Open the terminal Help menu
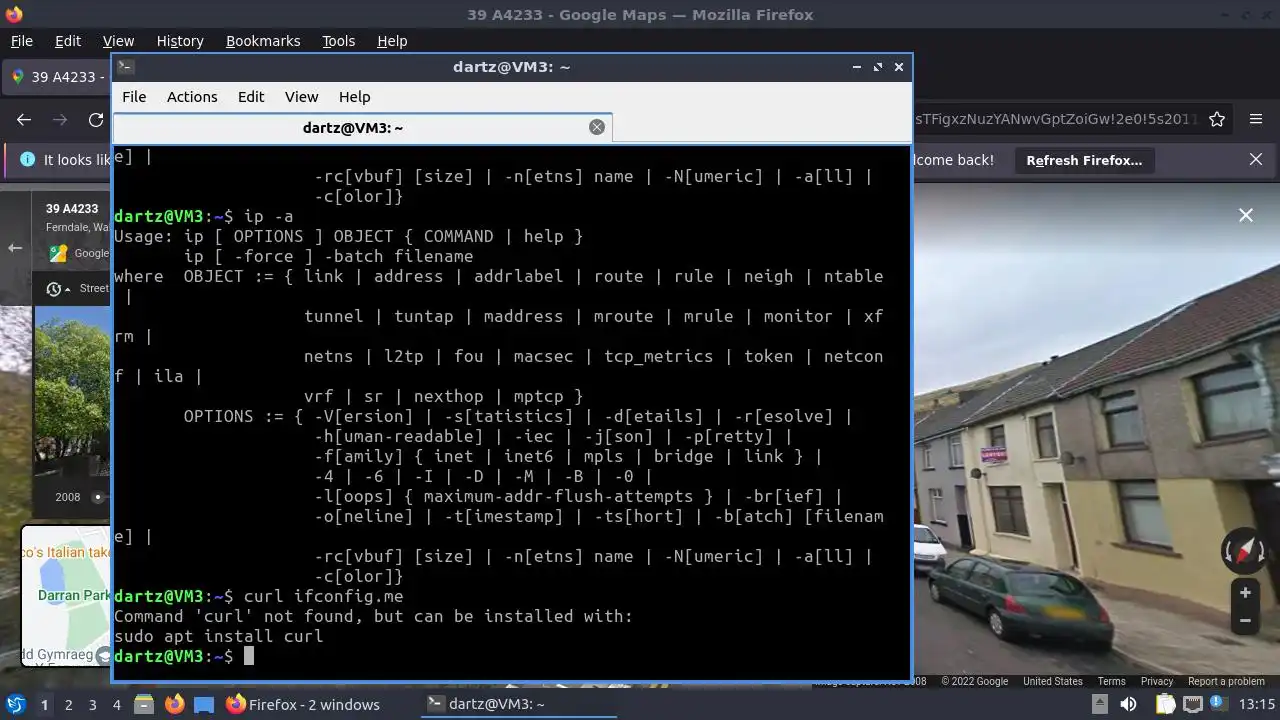Image resolution: width=1280 pixels, height=720 pixels. [x=354, y=97]
